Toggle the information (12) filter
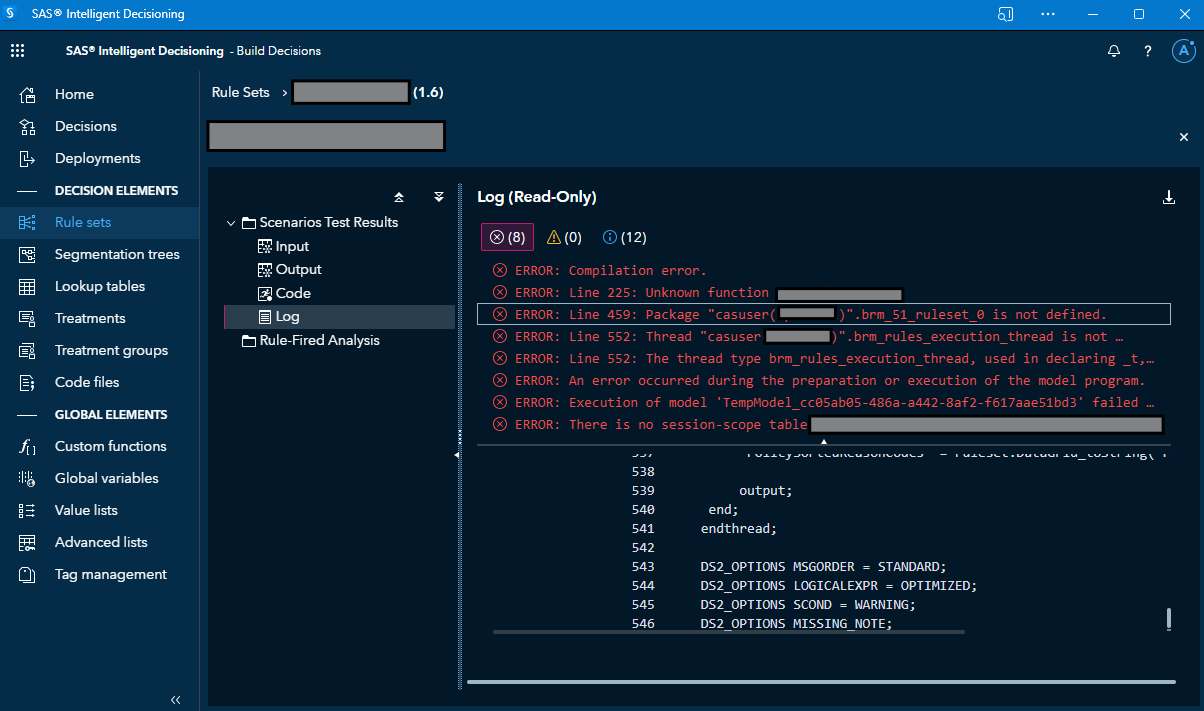 click(x=624, y=237)
